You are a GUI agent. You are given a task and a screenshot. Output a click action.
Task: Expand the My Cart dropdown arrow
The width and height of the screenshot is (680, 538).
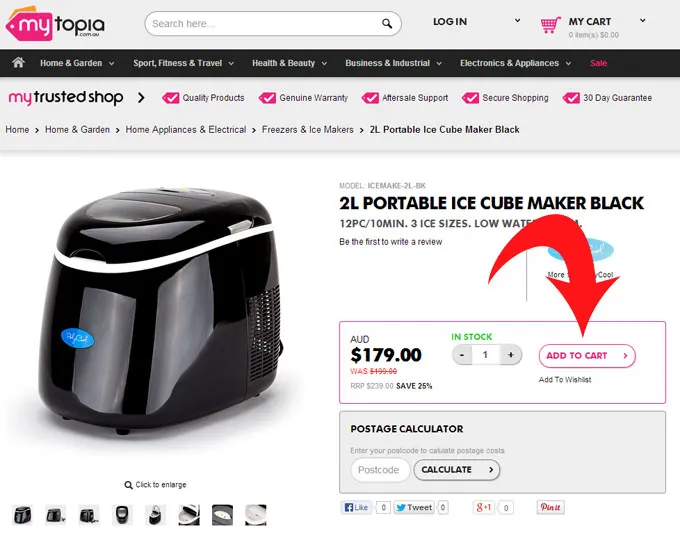pyautogui.click(x=643, y=21)
